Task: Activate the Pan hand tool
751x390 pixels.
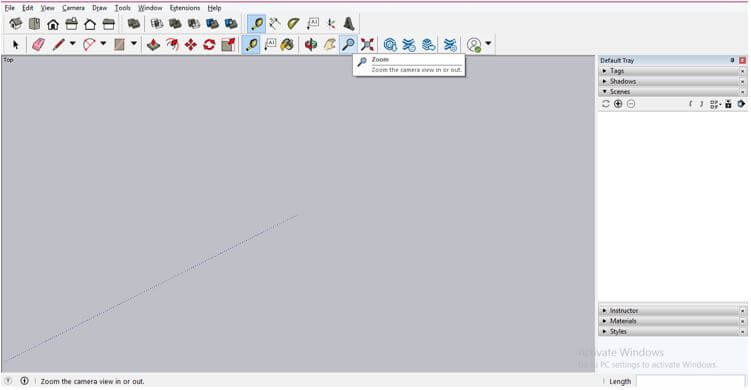Action: pyautogui.click(x=330, y=45)
